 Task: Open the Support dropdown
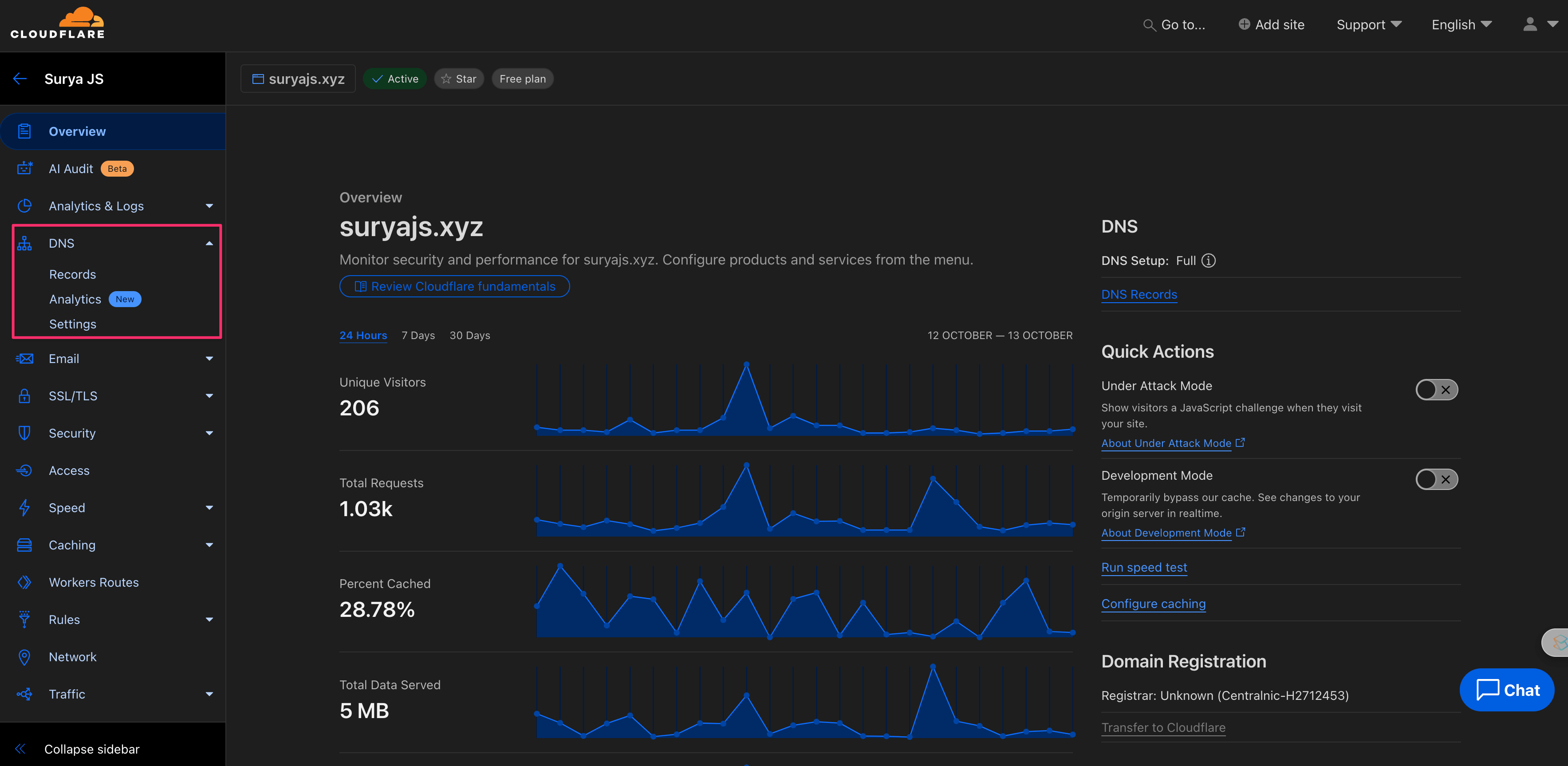tap(1369, 24)
